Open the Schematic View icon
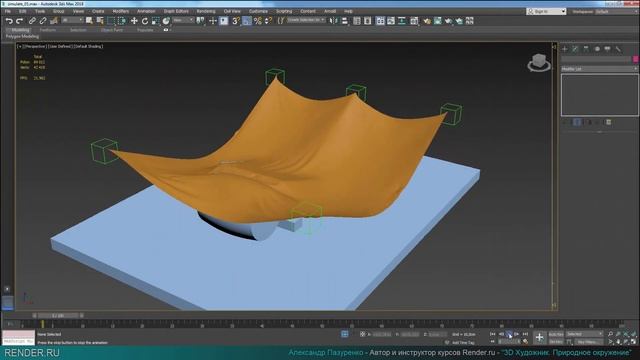 [402, 21]
